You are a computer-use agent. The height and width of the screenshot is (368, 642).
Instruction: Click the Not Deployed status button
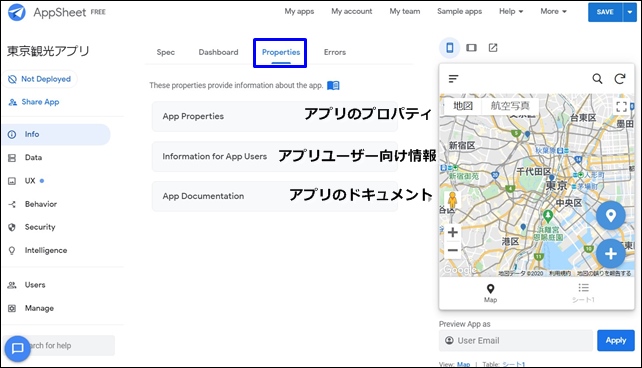40,79
